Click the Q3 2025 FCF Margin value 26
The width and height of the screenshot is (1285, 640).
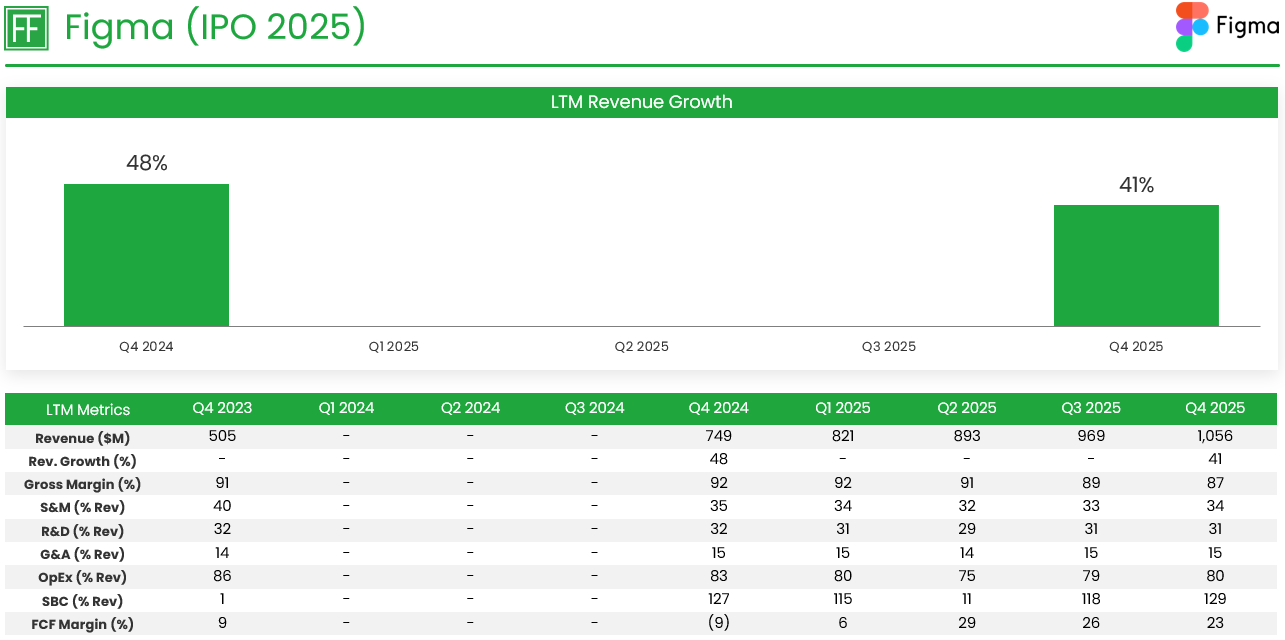(1090, 622)
